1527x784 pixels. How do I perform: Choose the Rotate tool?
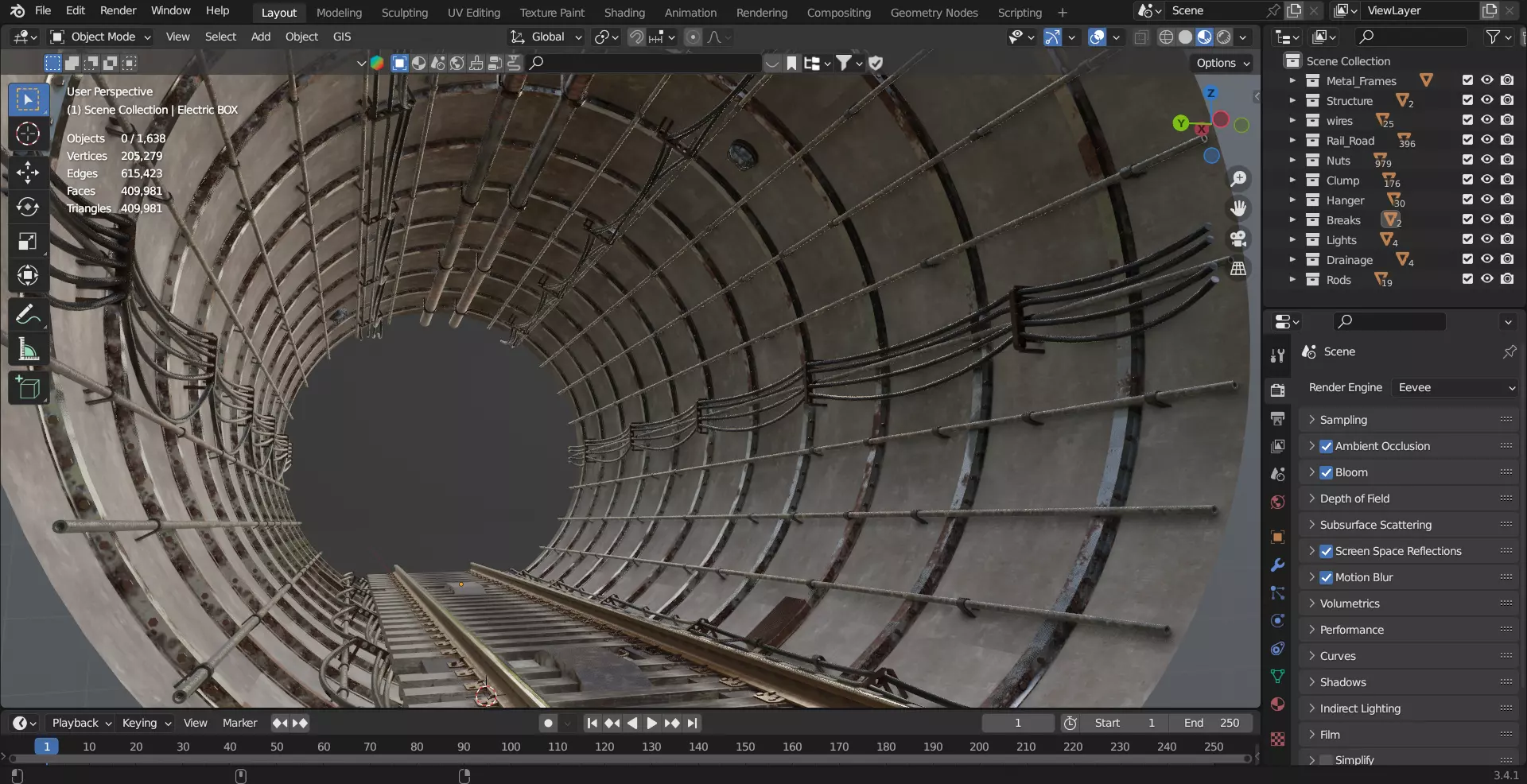pos(28,207)
